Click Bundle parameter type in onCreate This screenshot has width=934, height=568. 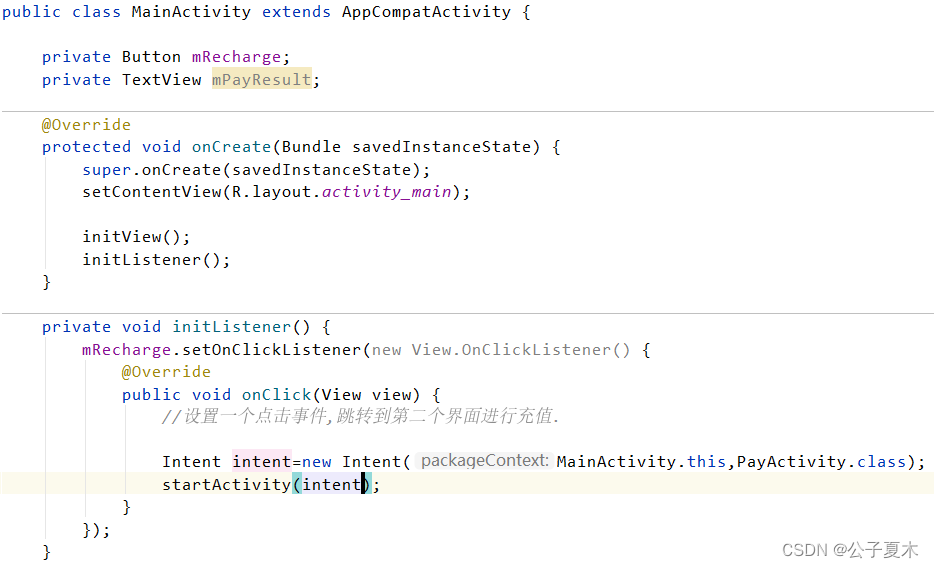tap(311, 147)
